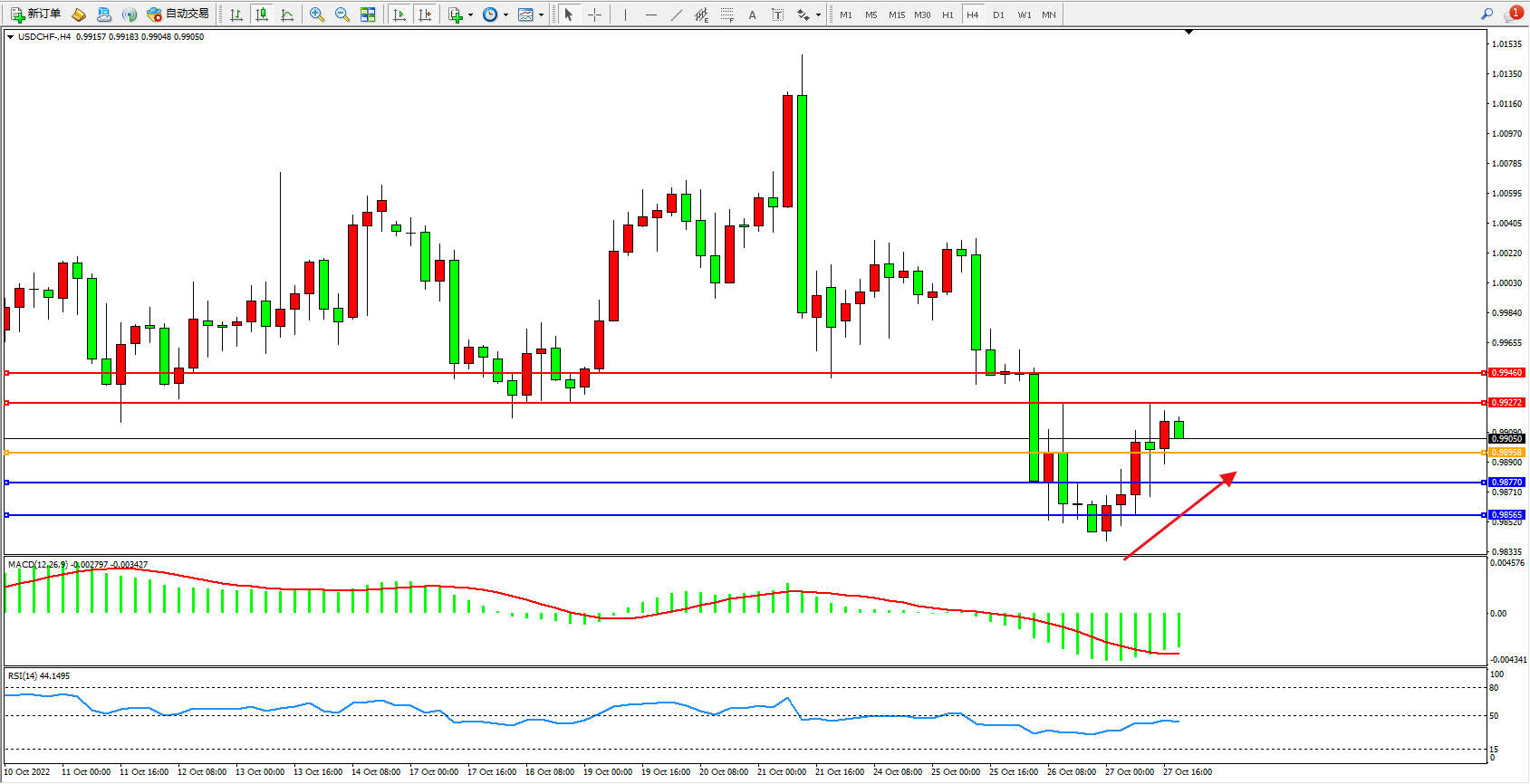
Task: Open the notifications chat bubble with badge
Action: pyautogui.click(x=1513, y=14)
